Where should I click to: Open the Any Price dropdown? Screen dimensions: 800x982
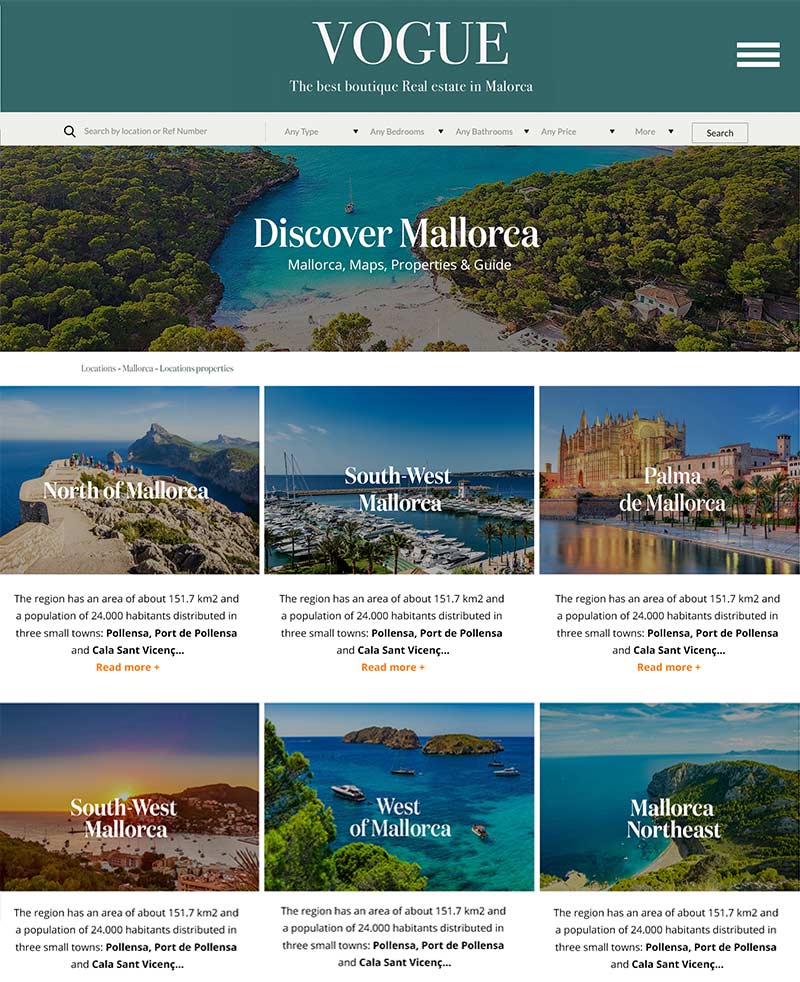578,132
